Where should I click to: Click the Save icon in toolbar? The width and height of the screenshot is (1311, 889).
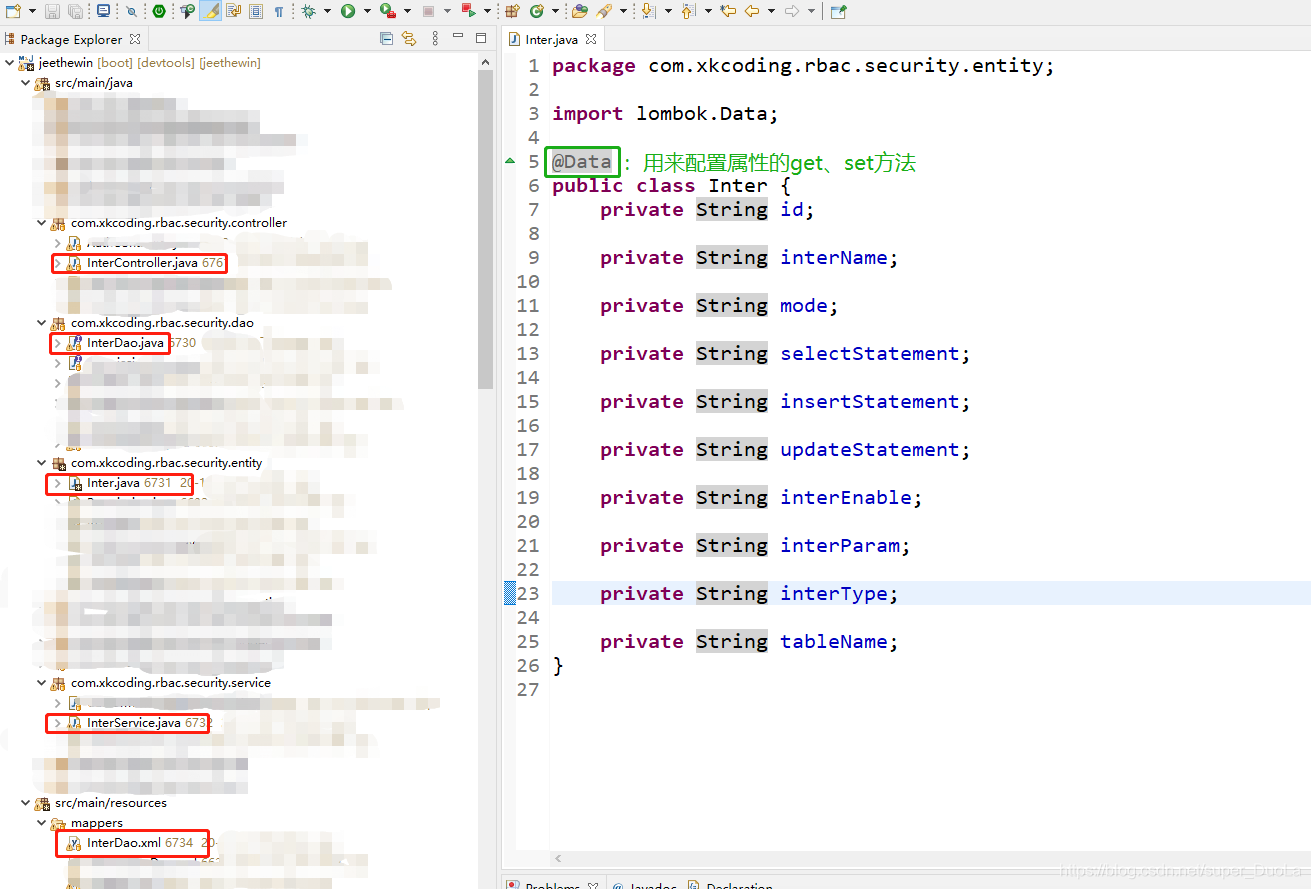point(52,11)
